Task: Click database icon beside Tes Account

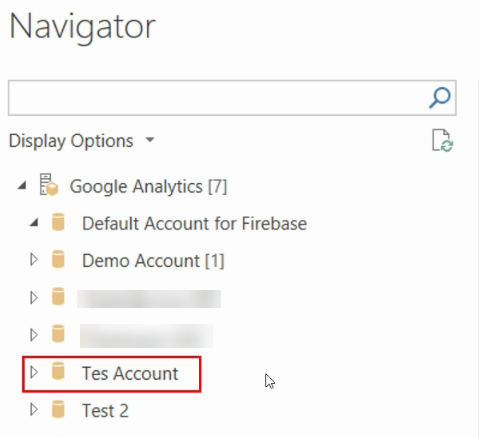Action: [x=58, y=371]
